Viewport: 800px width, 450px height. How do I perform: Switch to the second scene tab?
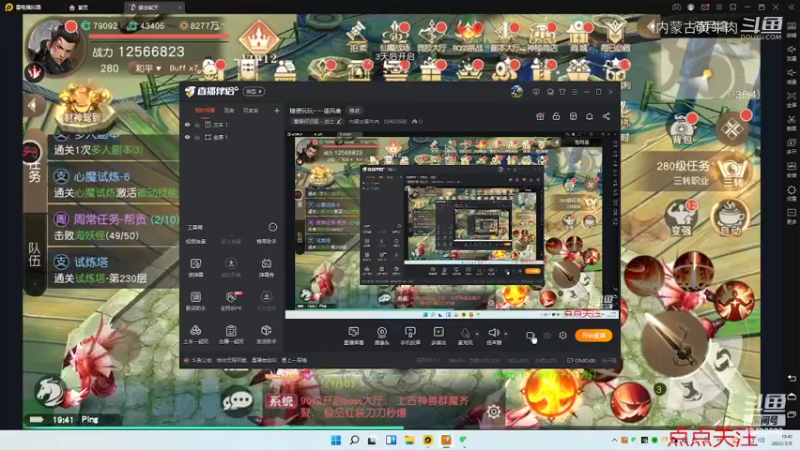(x=229, y=110)
